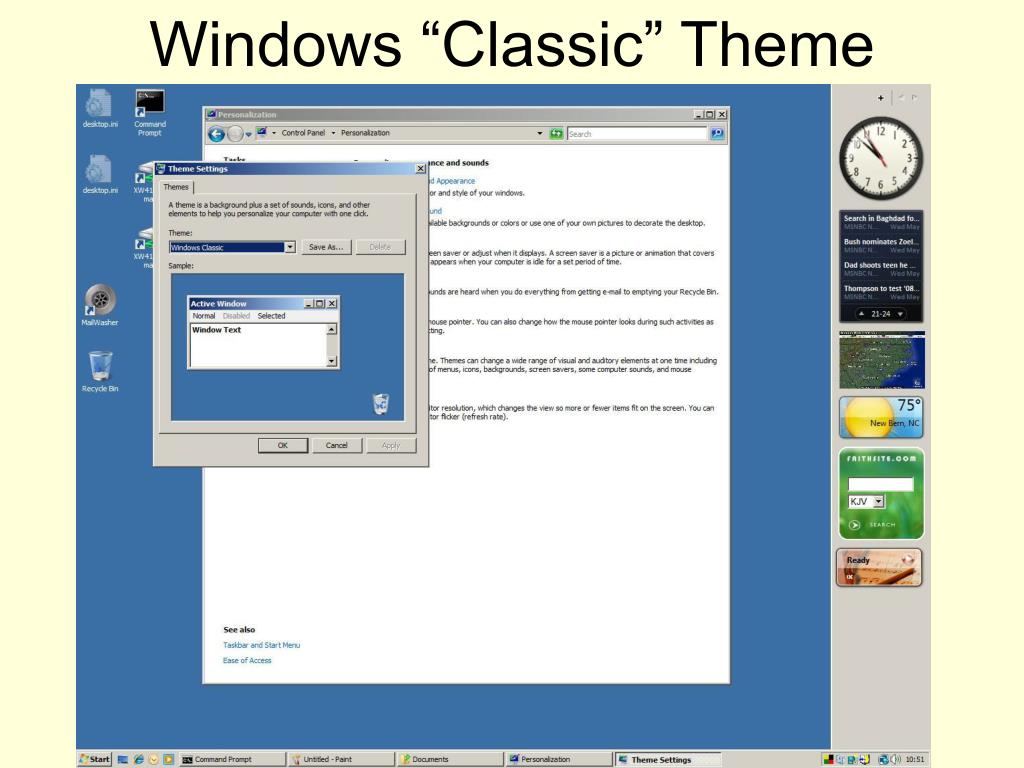Click the volume icon in the system tray

tap(896, 760)
